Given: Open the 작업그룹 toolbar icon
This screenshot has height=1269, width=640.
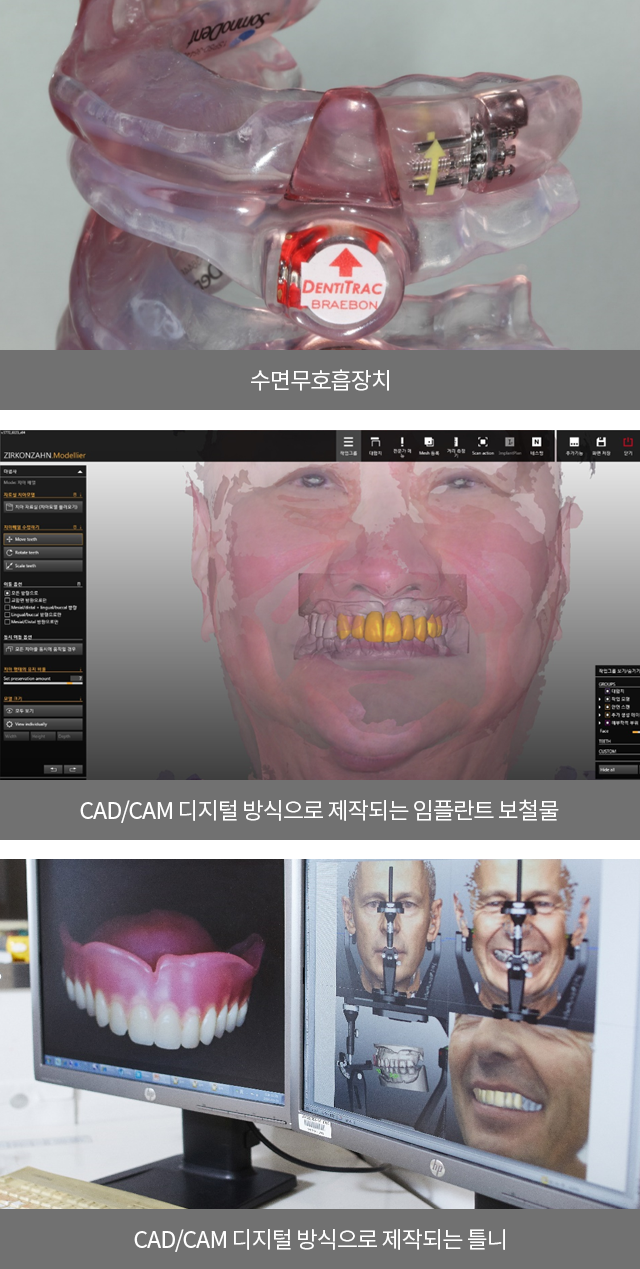Looking at the screenshot, I should (x=348, y=444).
